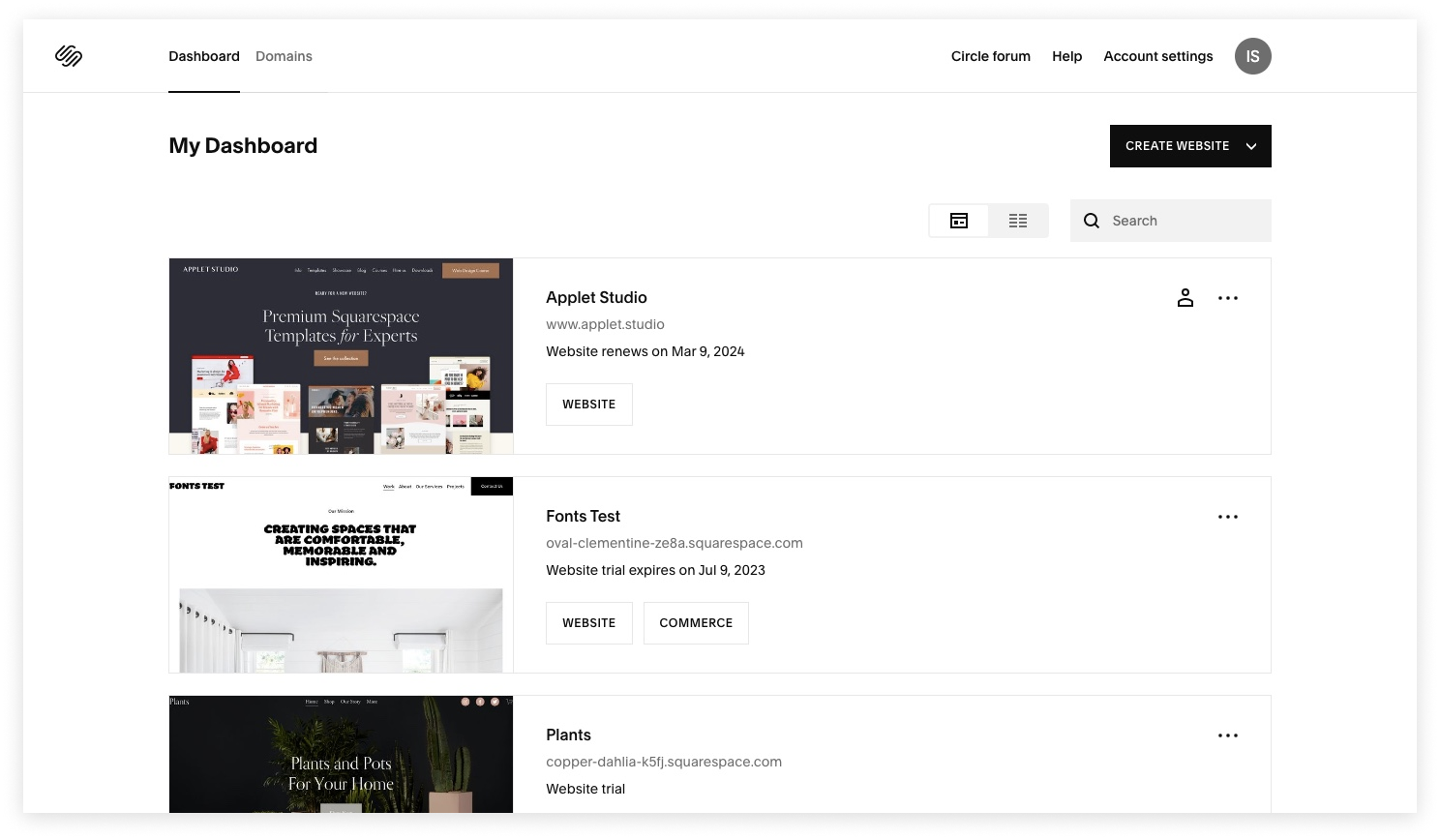Open the Applet Studio site thumbnail
1440x840 pixels.
341,356
